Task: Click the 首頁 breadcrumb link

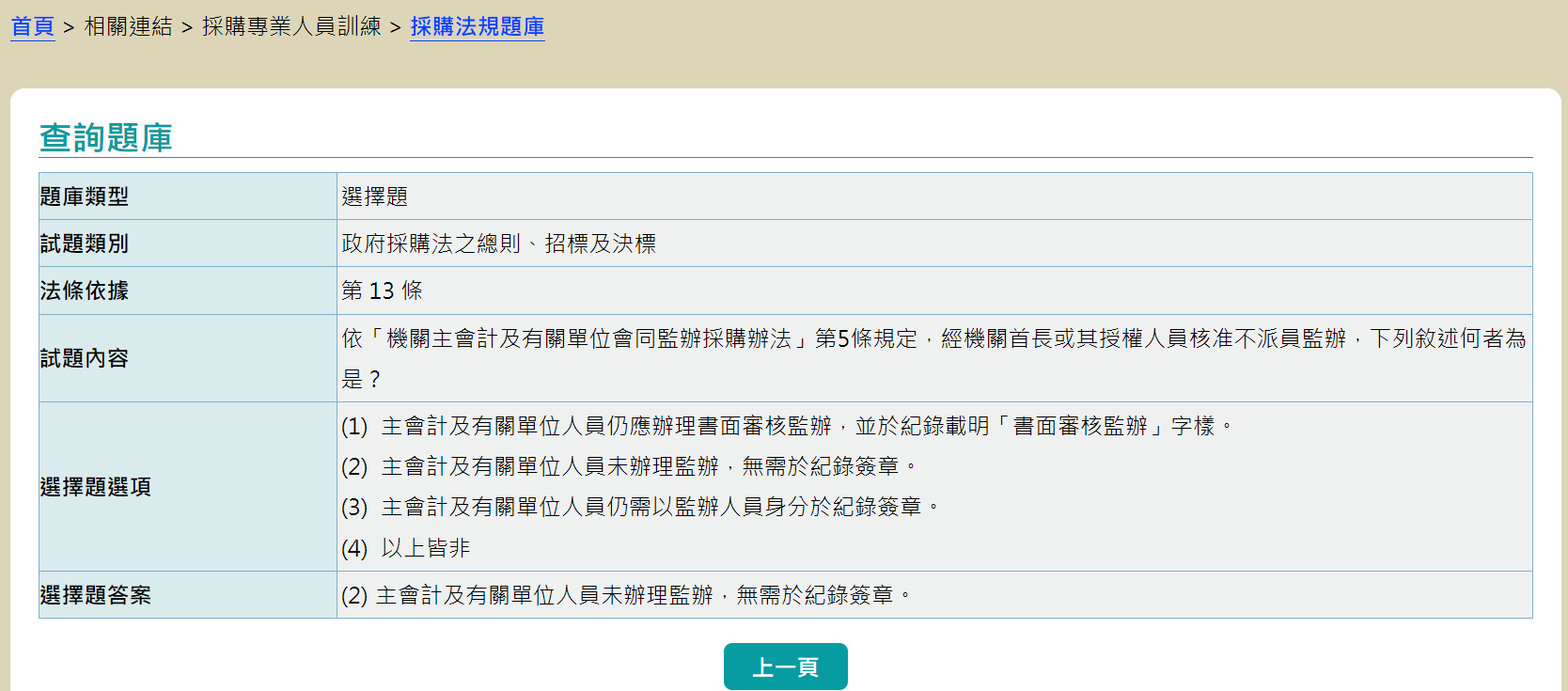Action: (32, 26)
